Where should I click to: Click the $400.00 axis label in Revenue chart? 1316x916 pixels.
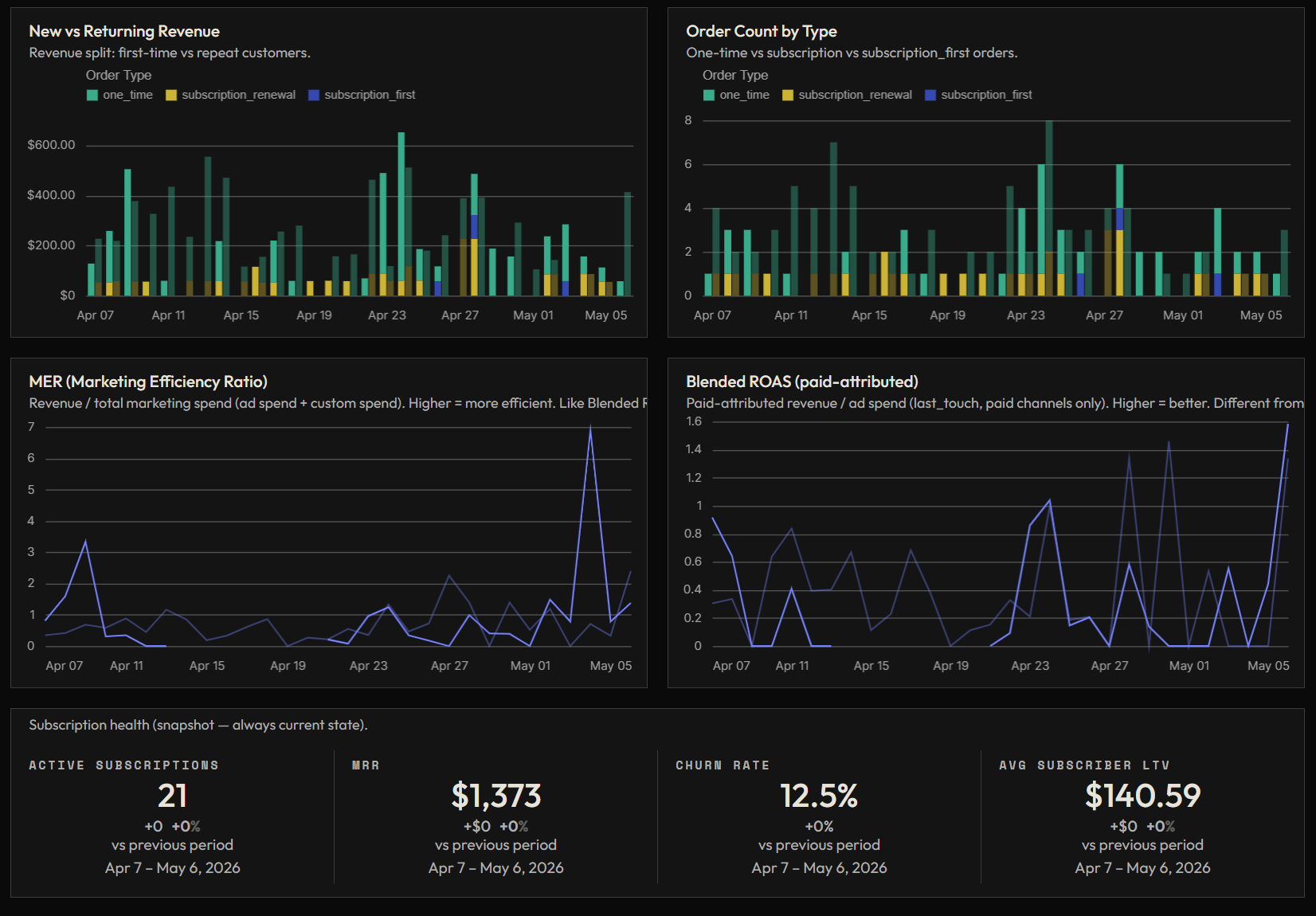pos(51,195)
